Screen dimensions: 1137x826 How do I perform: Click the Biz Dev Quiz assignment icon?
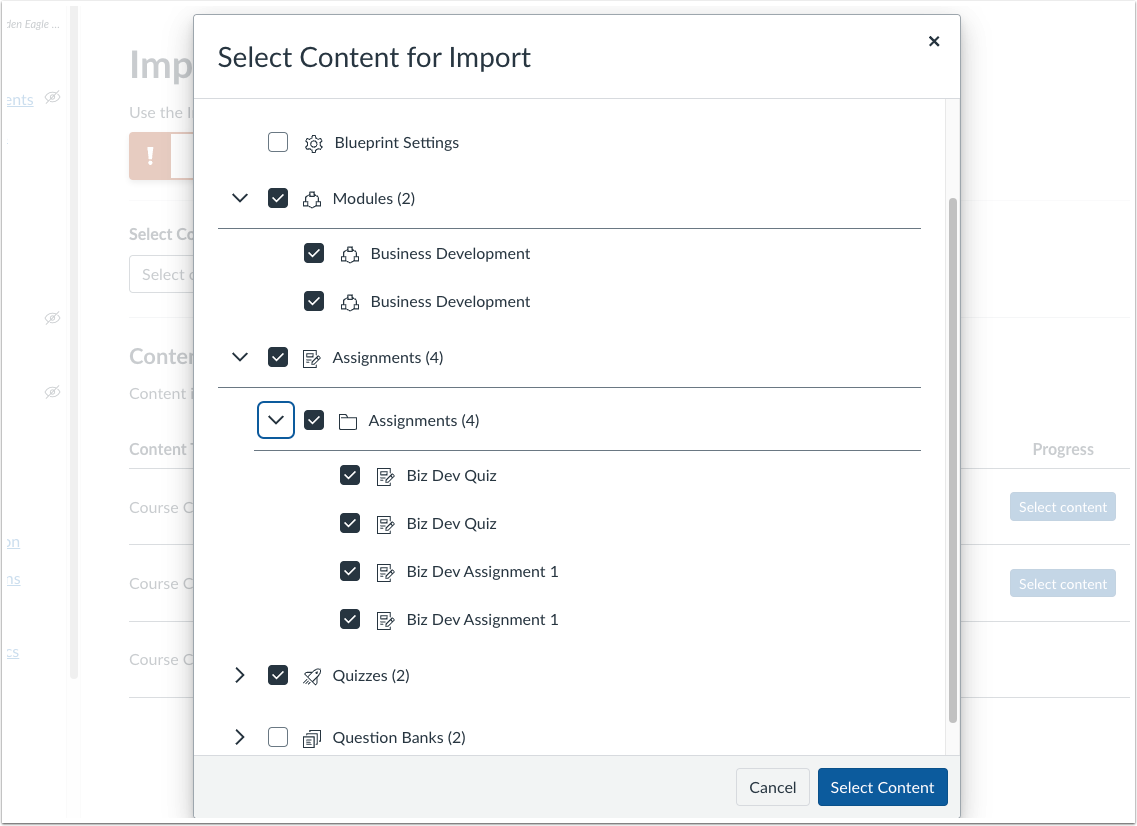(x=385, y=475)
